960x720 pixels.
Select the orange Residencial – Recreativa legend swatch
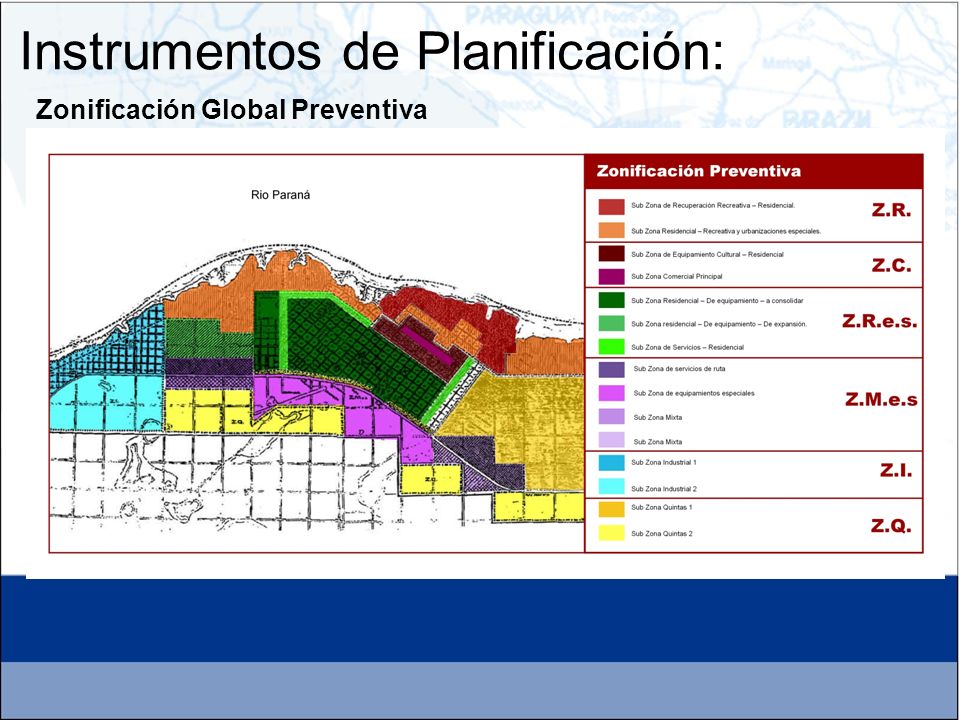pyautogui.click(x=611, y=230)
